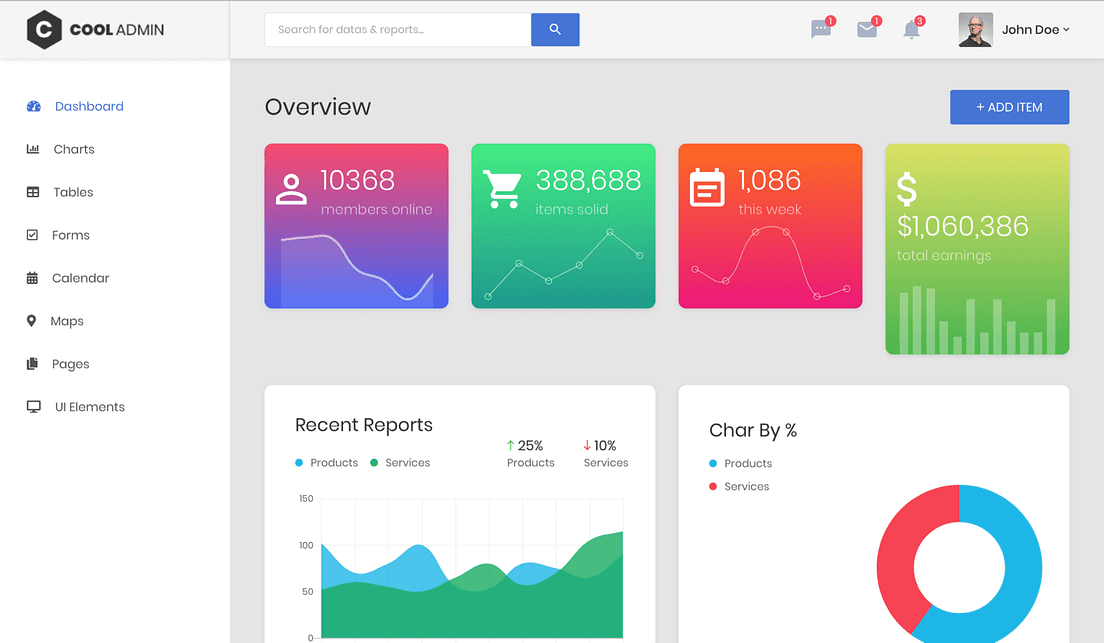This screenshot has width=1104, height=643.
Task: Toggle the Products legend in Recent Reports
Action: tap(327, 463)
